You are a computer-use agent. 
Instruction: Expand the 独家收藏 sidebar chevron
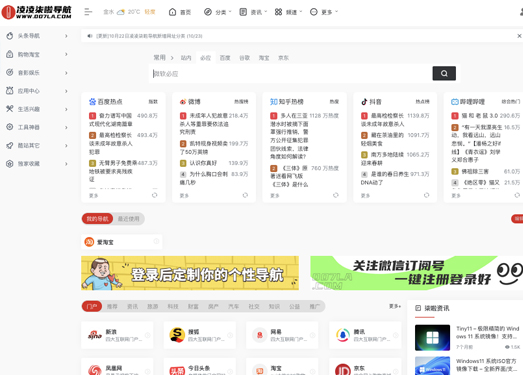66,163
